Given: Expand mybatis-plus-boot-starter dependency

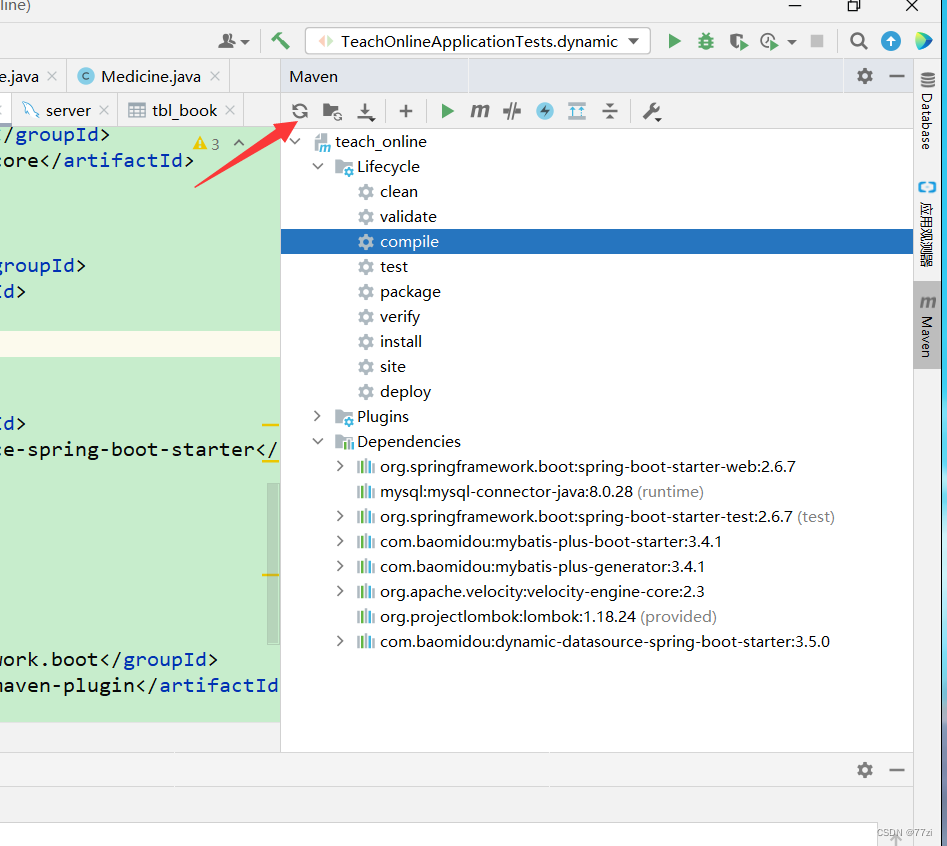Looking at the screenshot, I should (341, 541).
